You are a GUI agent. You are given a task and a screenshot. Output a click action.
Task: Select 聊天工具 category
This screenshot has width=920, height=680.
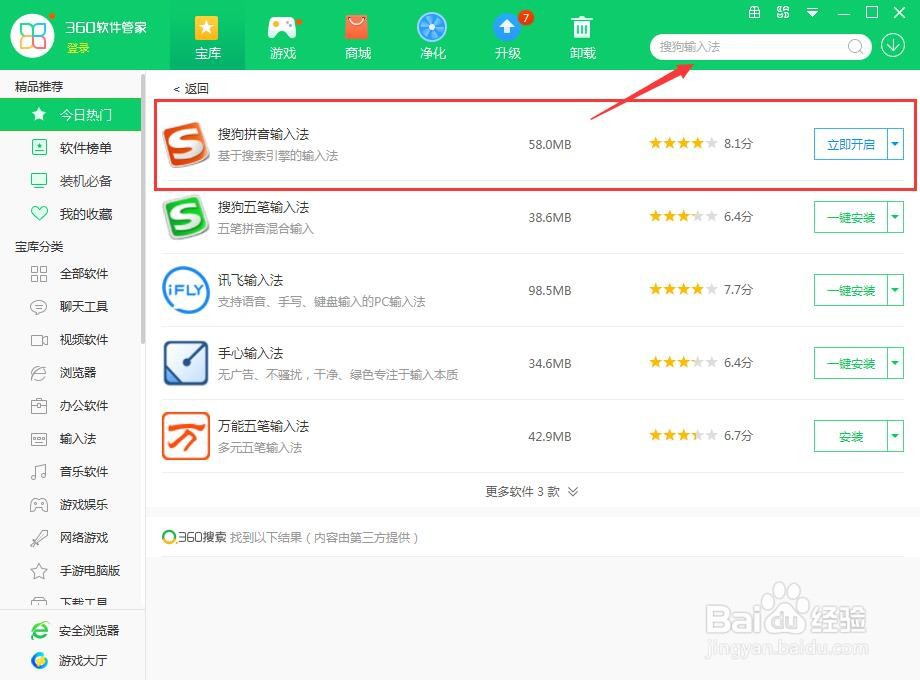(x=70, y=306)
